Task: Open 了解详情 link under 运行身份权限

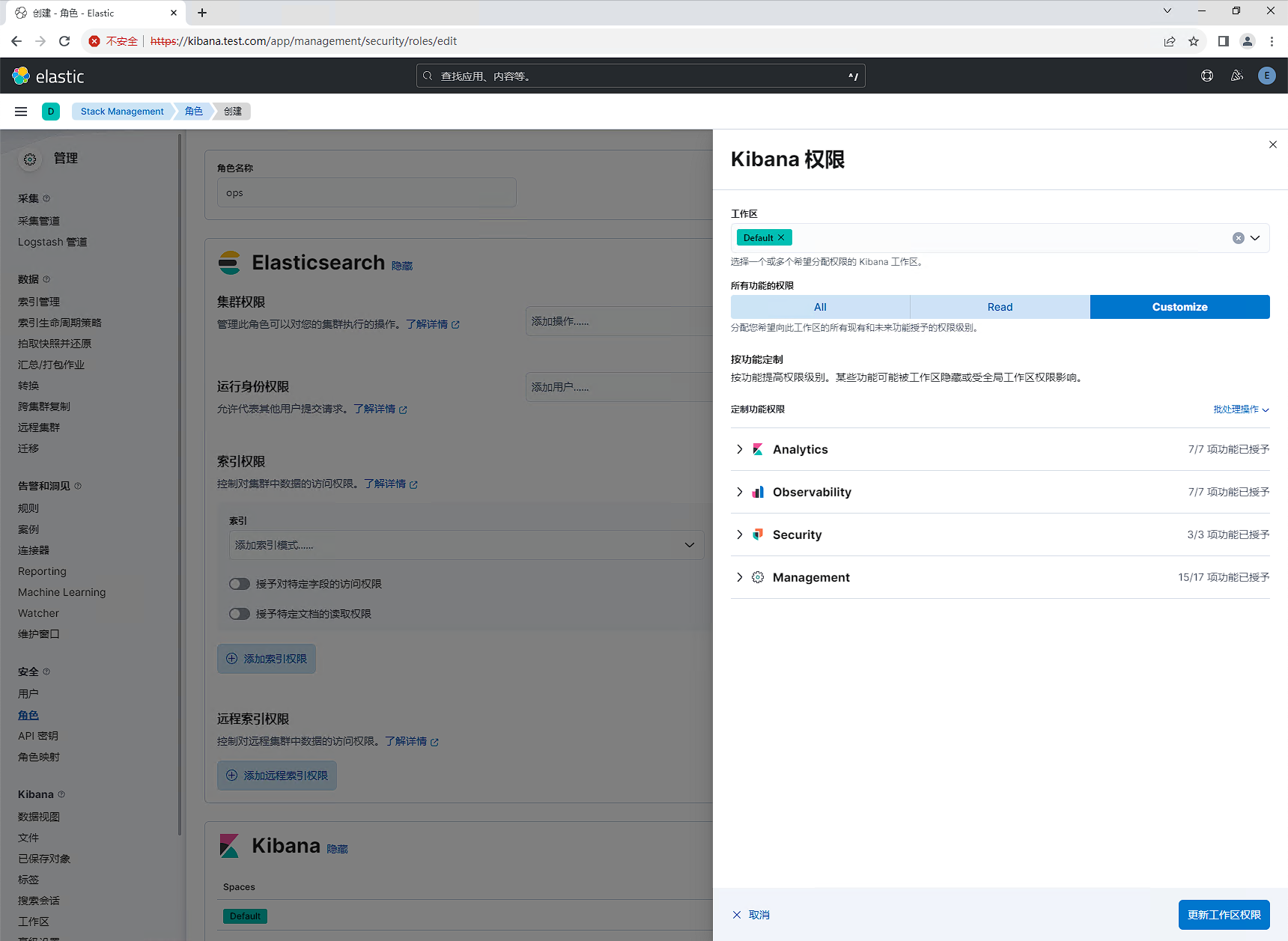Action: tap(380, 409)
